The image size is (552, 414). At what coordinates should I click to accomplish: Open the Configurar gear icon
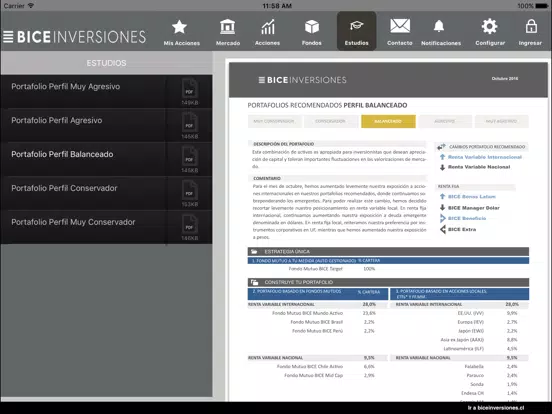pyautogui.click(x=489, y=26)
